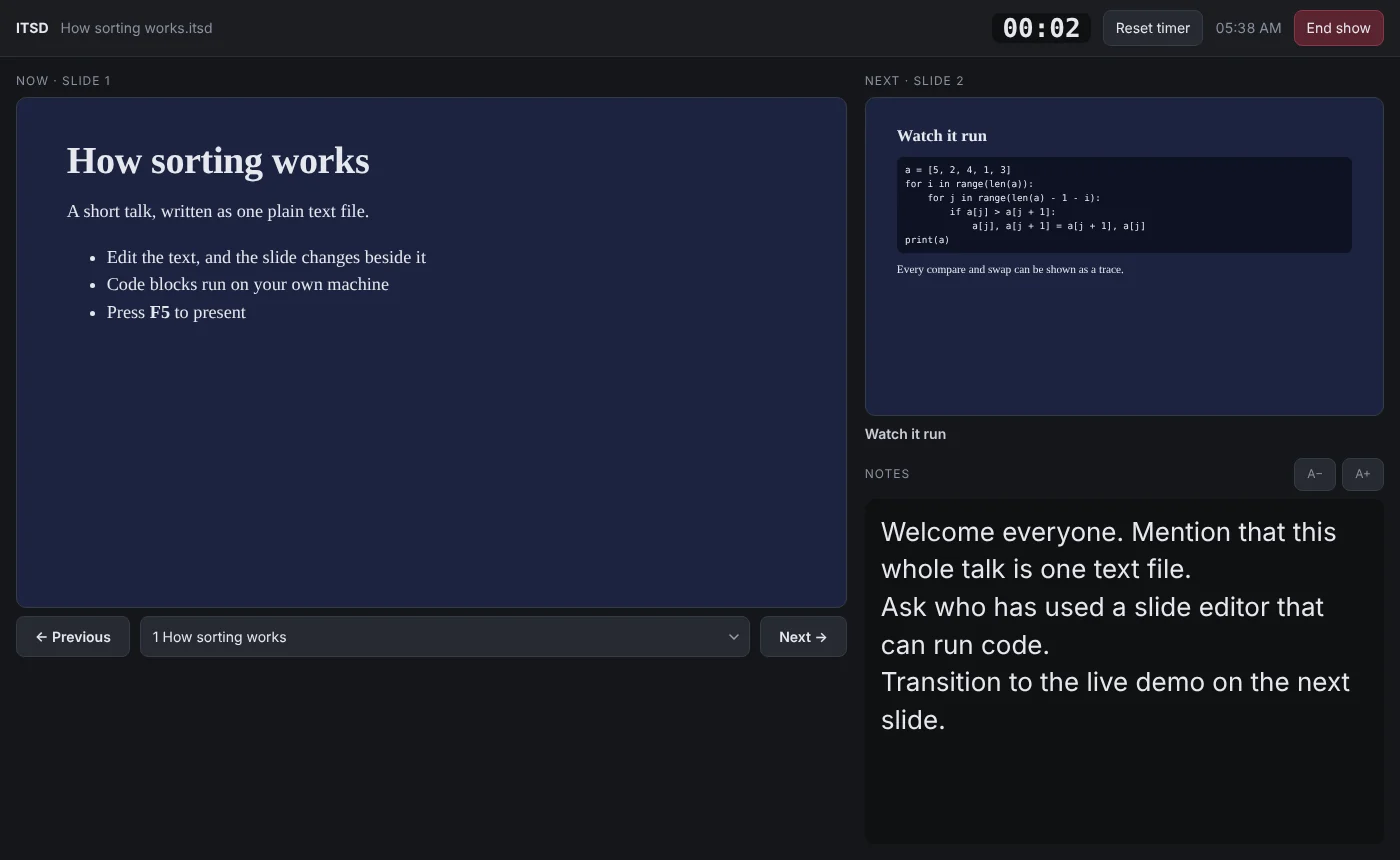
Task: Click the file name How sorting works.itsd
Action: click(x=136, y=28)
